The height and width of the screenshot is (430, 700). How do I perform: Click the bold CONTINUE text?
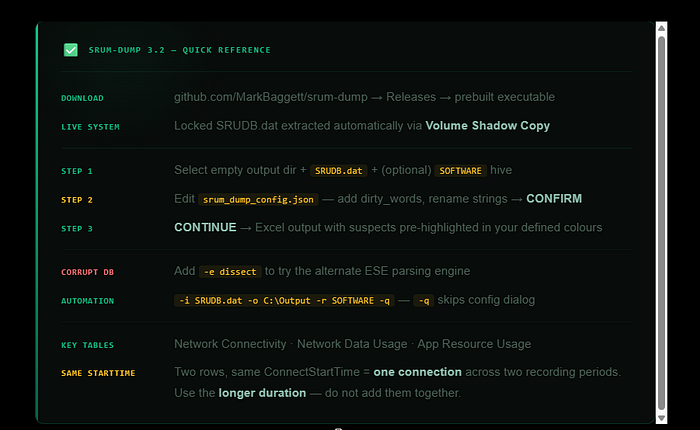(x=205, y=227)
